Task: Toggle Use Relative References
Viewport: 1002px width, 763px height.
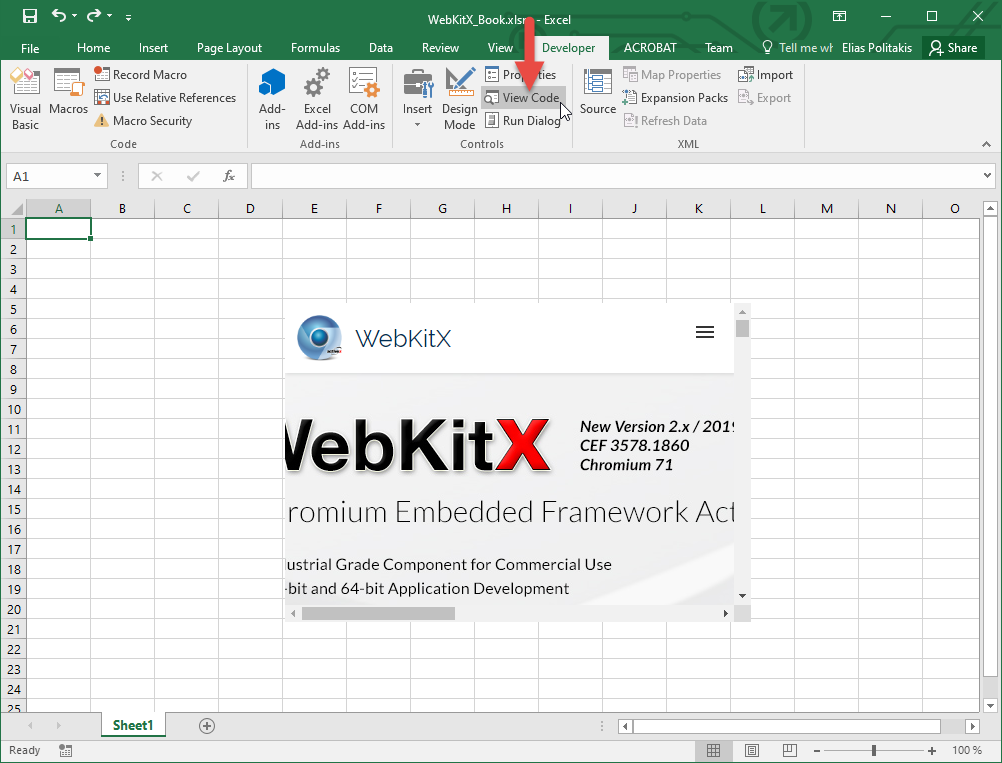Action: 165,98
